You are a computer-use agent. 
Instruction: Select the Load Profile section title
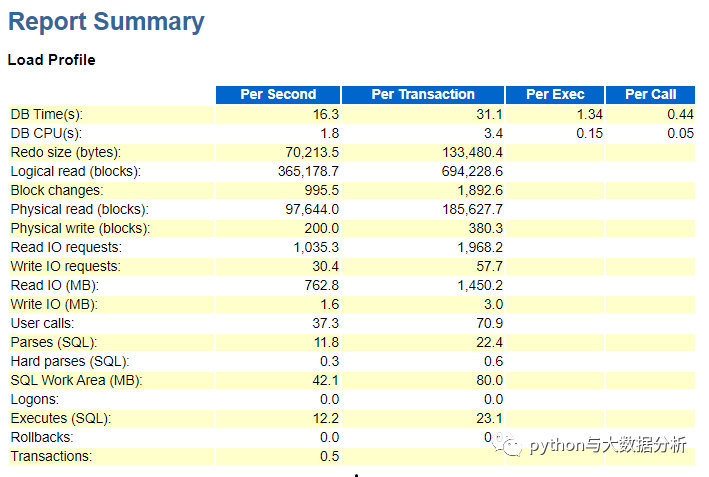(52, 60)
